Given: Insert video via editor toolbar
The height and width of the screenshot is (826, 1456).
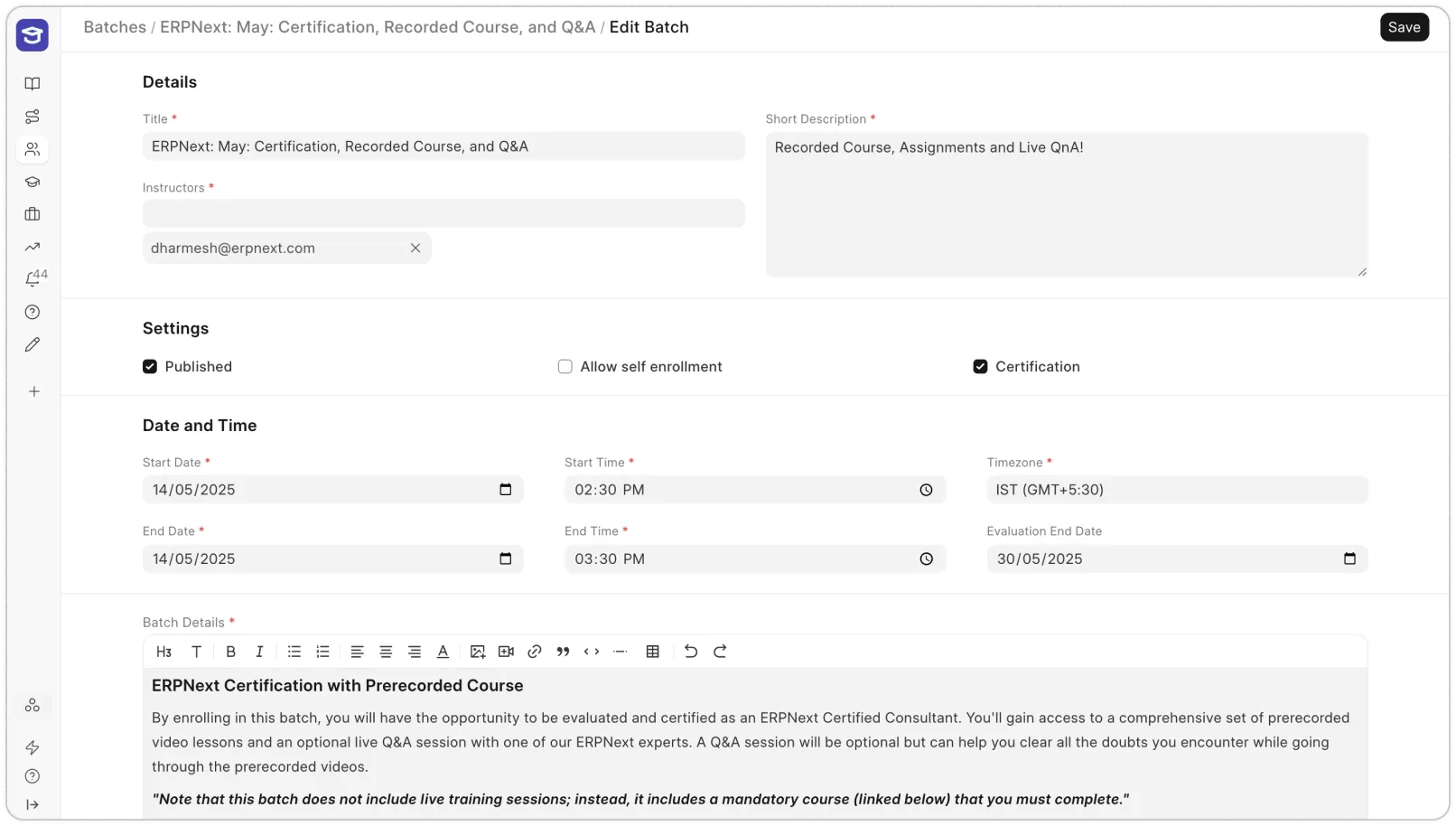Looking at the screenshot, I should (x=507, y=652).
